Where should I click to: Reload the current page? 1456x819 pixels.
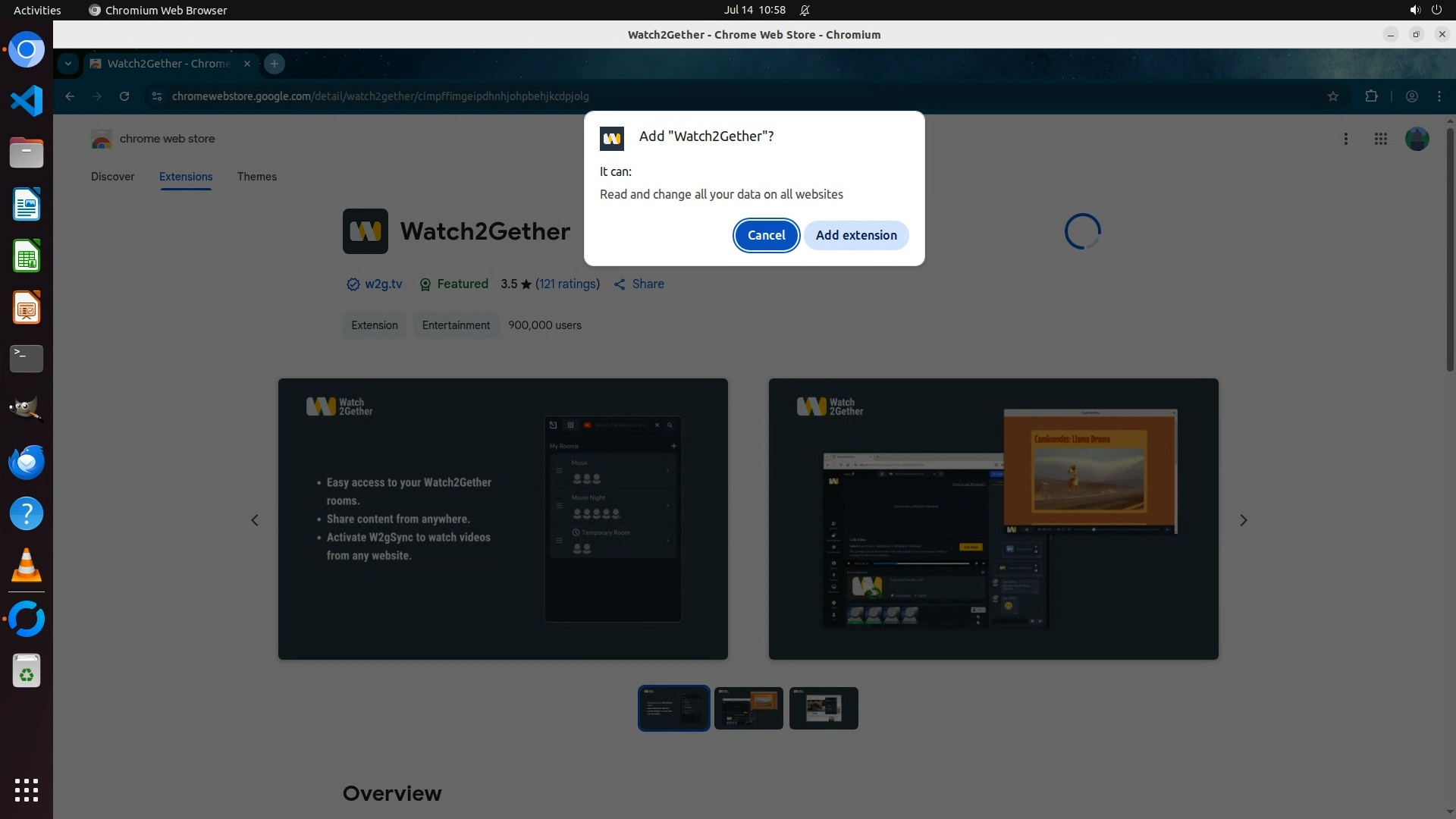pos(124,96)
